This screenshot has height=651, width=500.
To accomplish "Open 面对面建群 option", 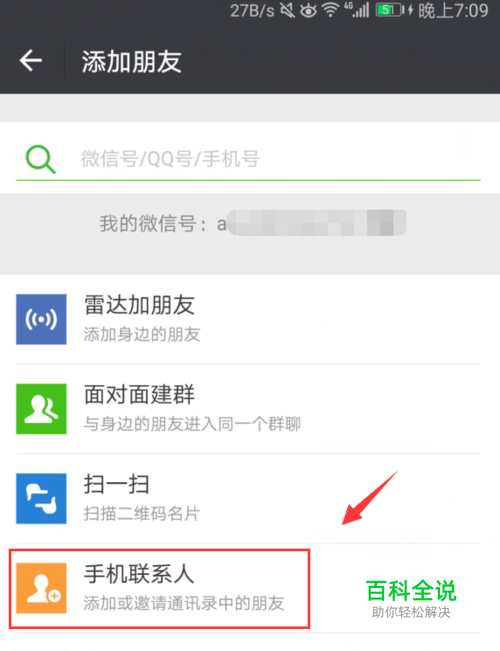I will point(248,409).
